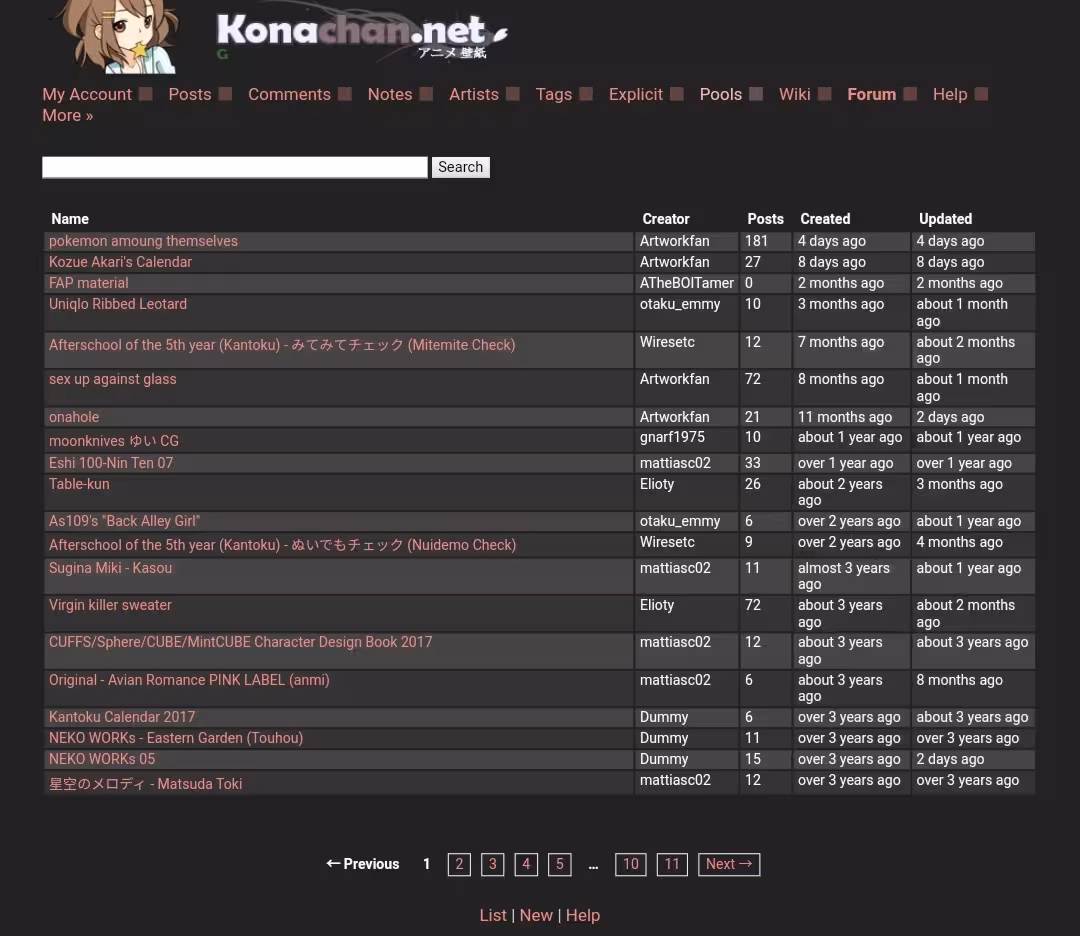Screen dimensions: 1080x936
Task: Expand the More » navigation link
Action: (68, 116)
